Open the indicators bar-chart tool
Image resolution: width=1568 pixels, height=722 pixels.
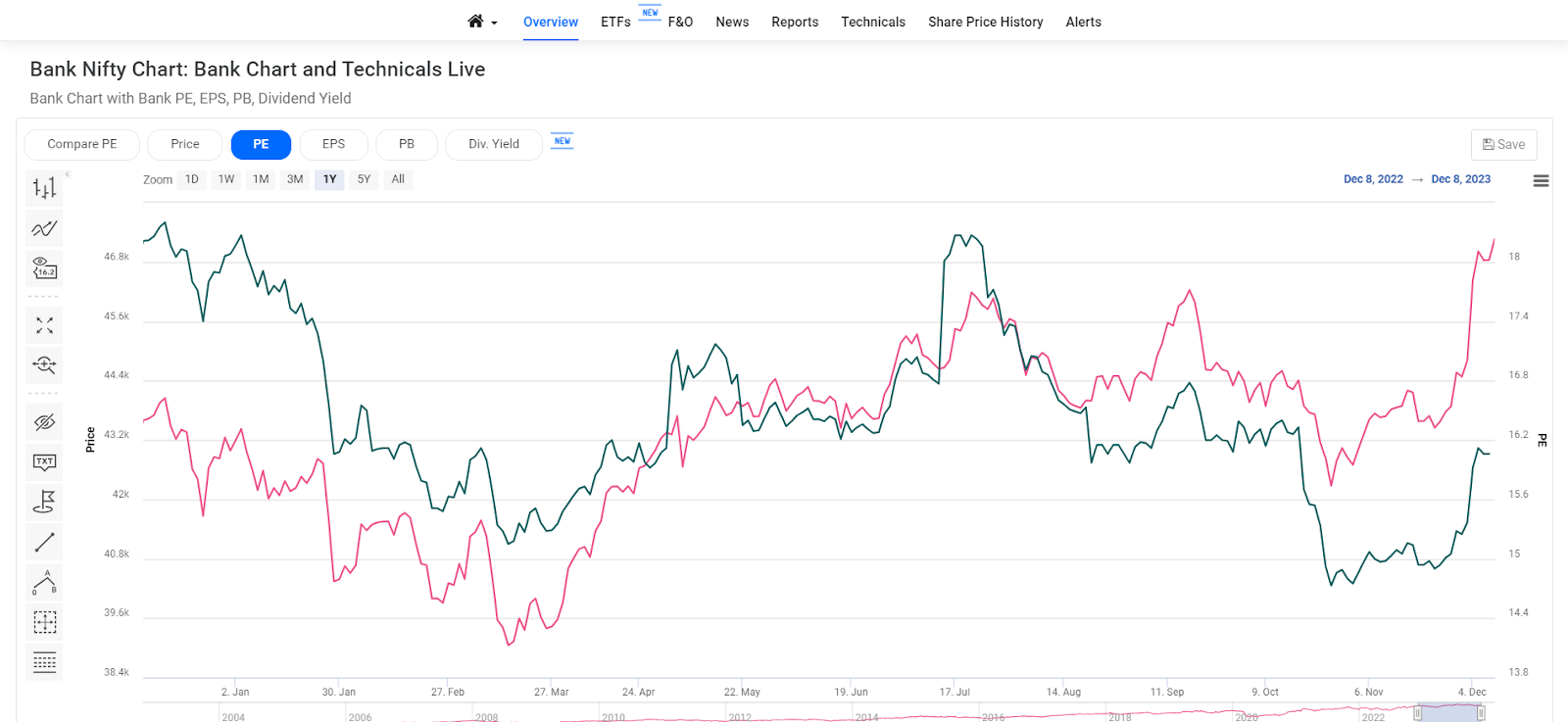pos(44,188)
